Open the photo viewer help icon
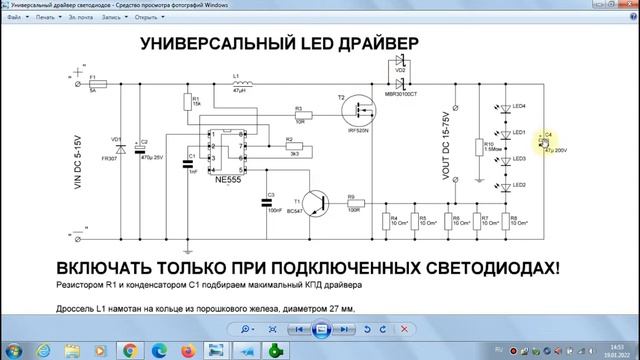Viewport: 640px width, 360px height. point(634,17)
